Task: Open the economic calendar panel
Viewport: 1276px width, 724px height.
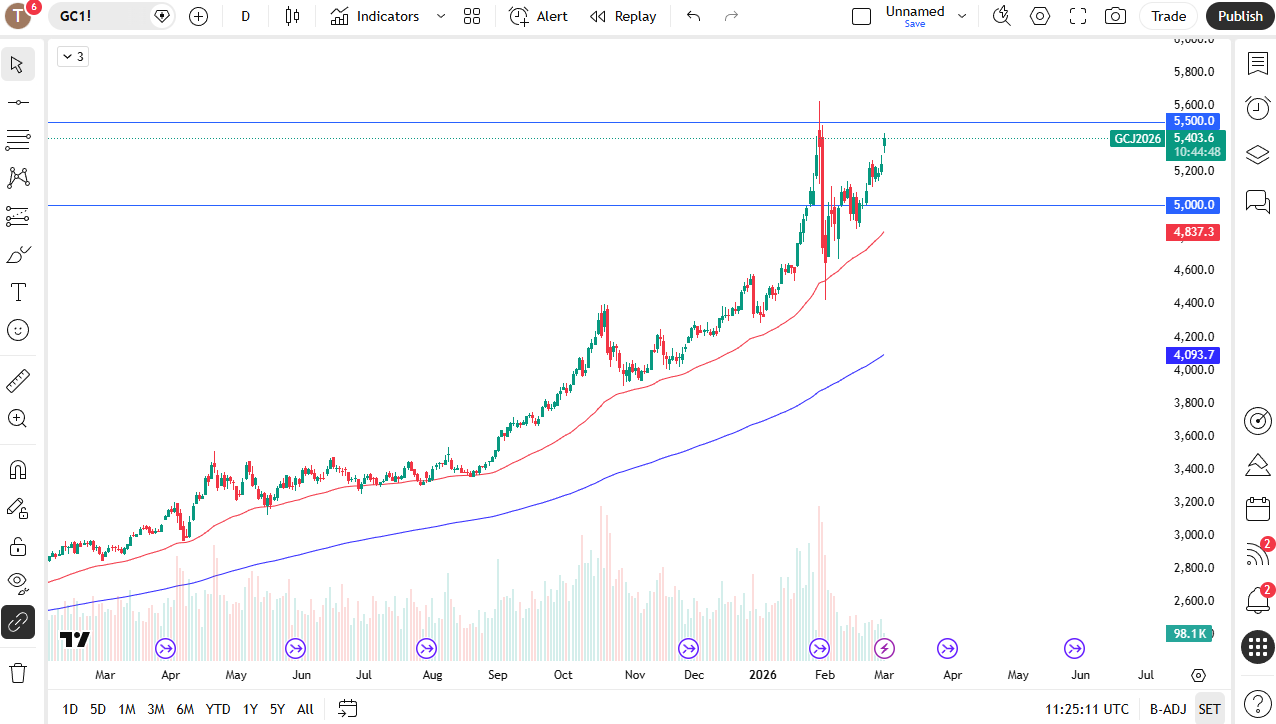Action: (1257, 509)
